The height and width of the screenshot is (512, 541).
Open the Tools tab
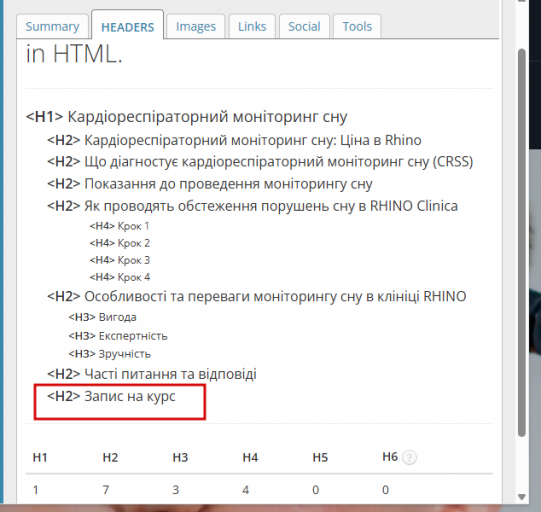pos(357,27)
